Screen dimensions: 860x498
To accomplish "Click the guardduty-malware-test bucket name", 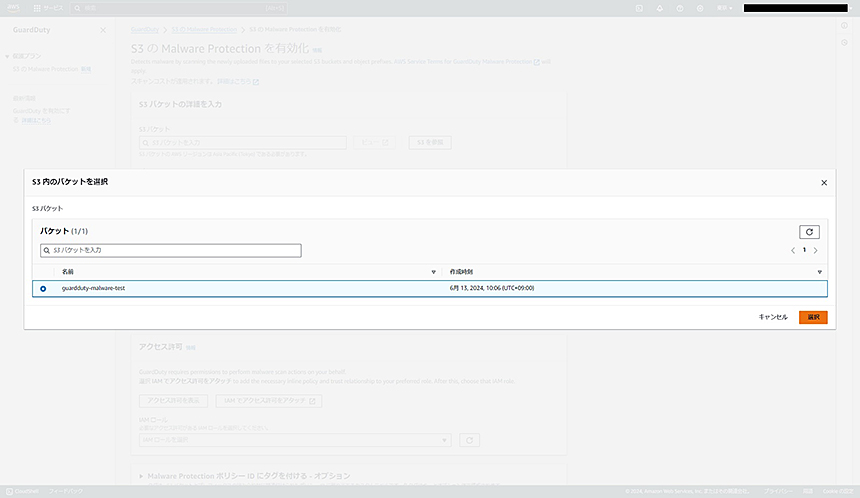I will (x=93, y=288).
